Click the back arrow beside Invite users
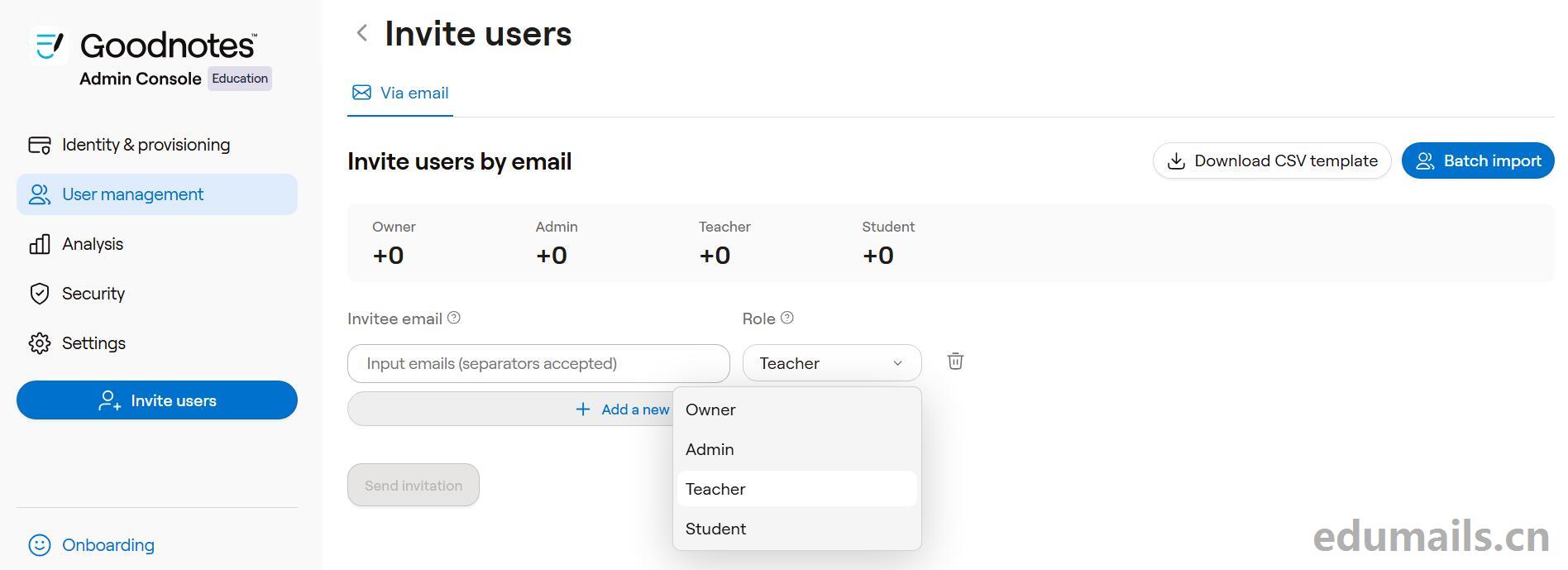 click(361, 33)
